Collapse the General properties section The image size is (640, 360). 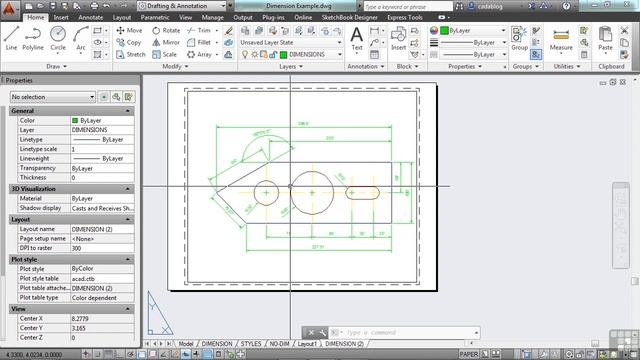(x=128, y=111)
